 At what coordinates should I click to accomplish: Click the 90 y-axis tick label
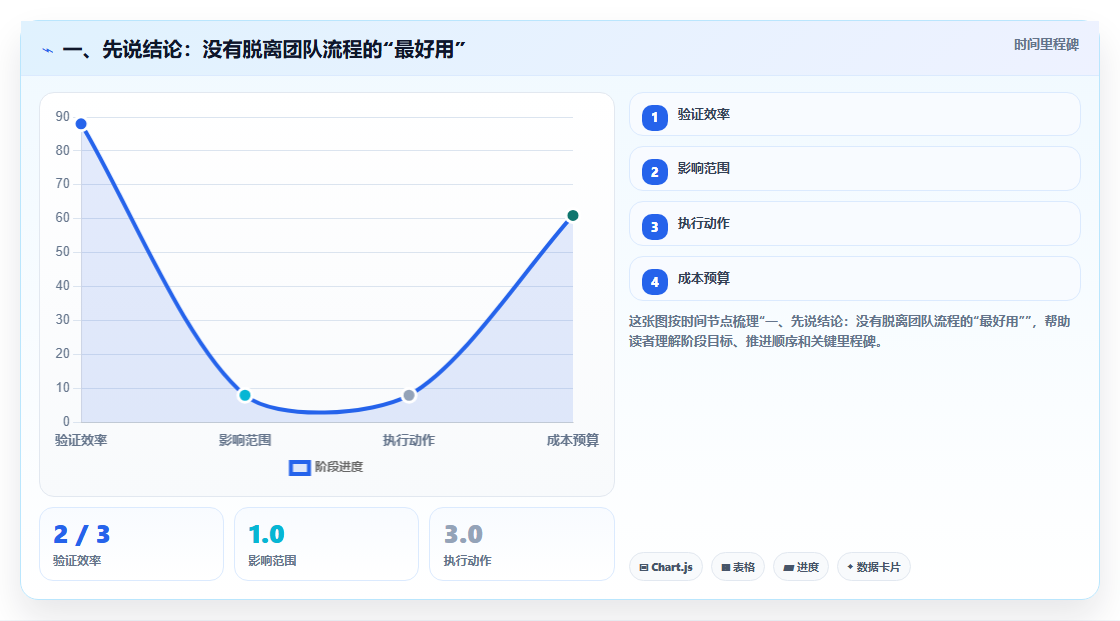tap(63, 116)
